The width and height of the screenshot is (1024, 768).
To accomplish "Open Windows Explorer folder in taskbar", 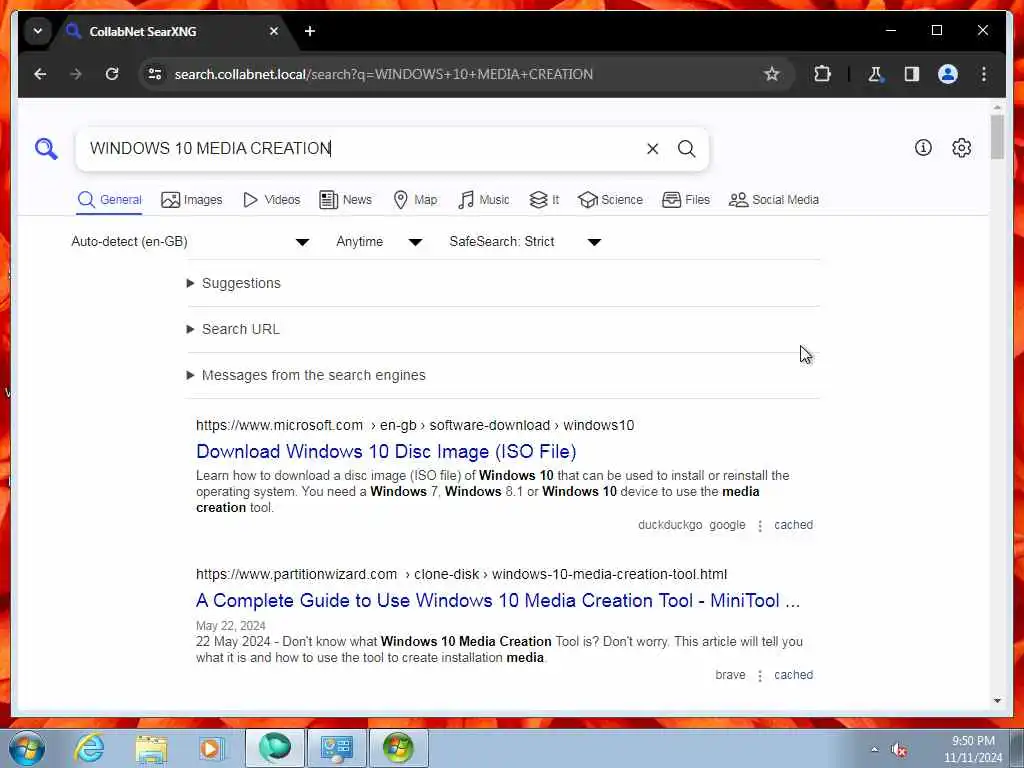I will coord(151,748).
